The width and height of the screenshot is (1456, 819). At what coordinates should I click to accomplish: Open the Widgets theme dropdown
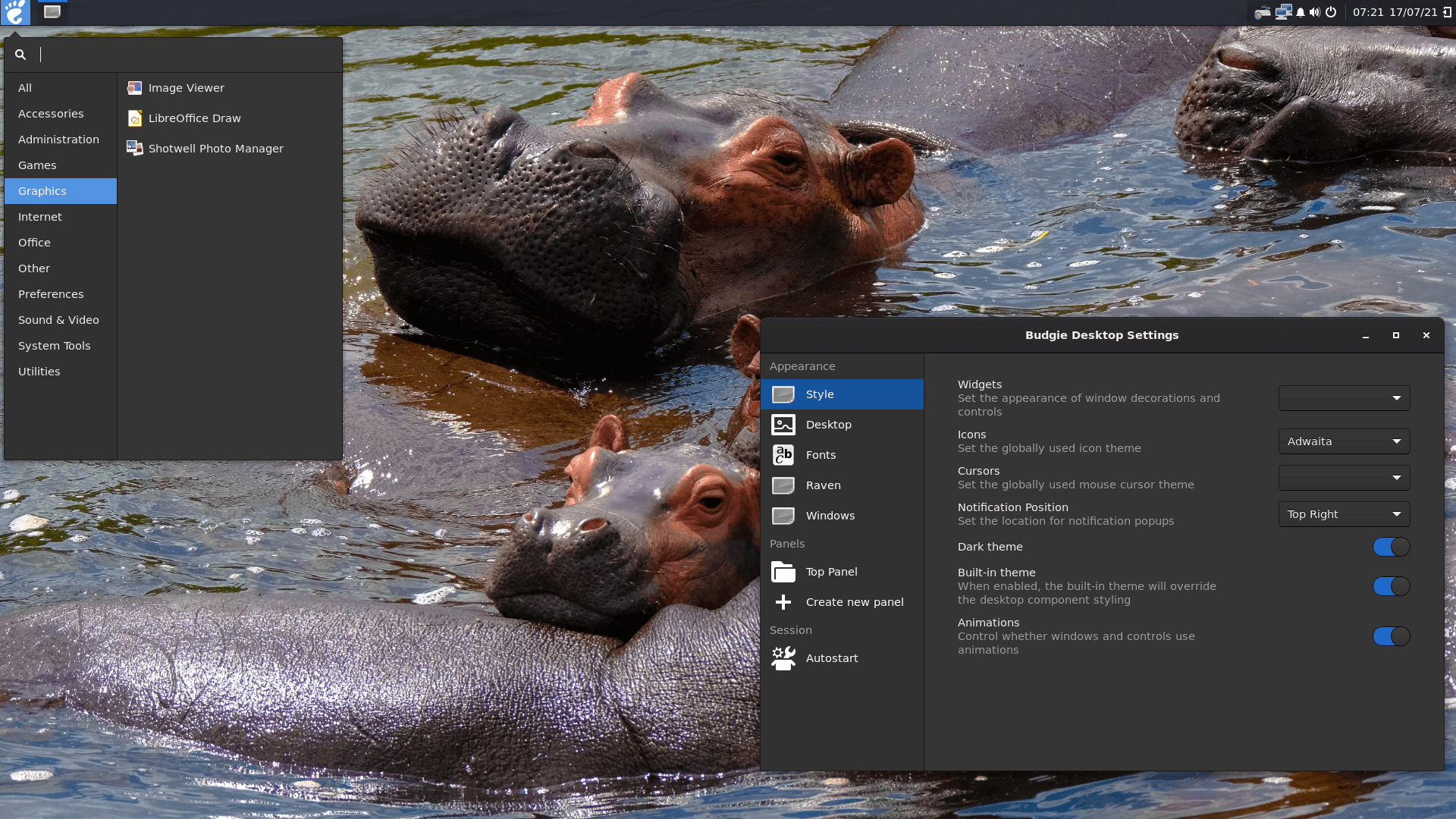coord(1344,398)
